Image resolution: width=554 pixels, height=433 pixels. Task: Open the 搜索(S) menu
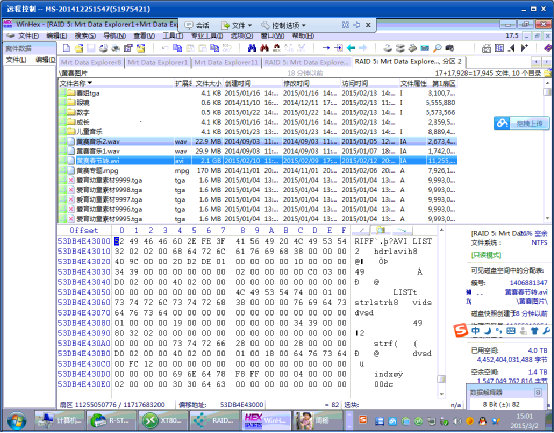85,36
